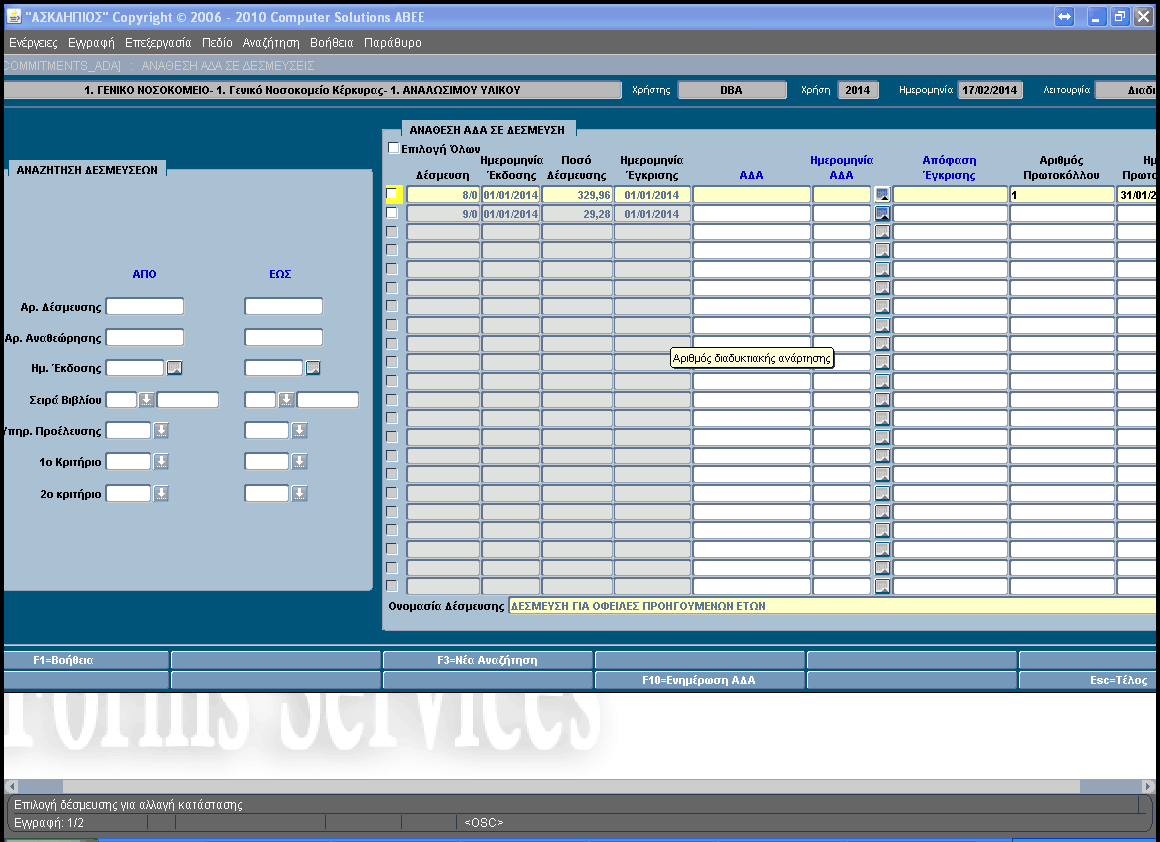This screenshot has width=1160, height=842.
Task: Click the double-arrow icon in the title bar
Action: (1064, 17)
